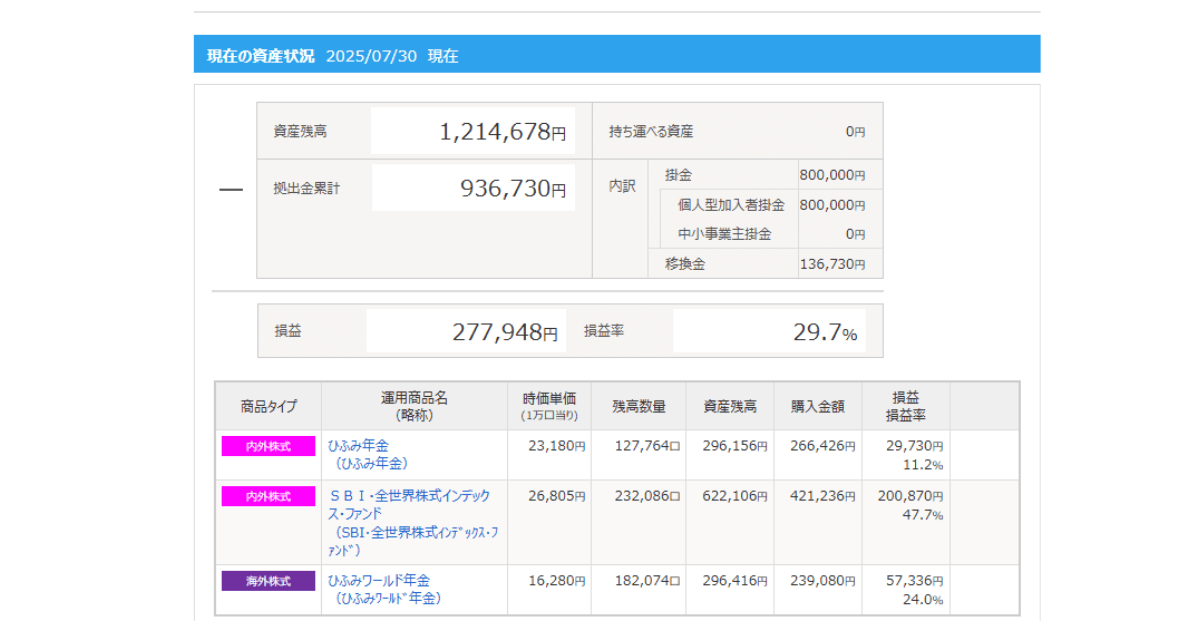
Task: Click ひふみ年金 purchase amount 266,426円
Action: pyautogui.click(x=823, y=446)
